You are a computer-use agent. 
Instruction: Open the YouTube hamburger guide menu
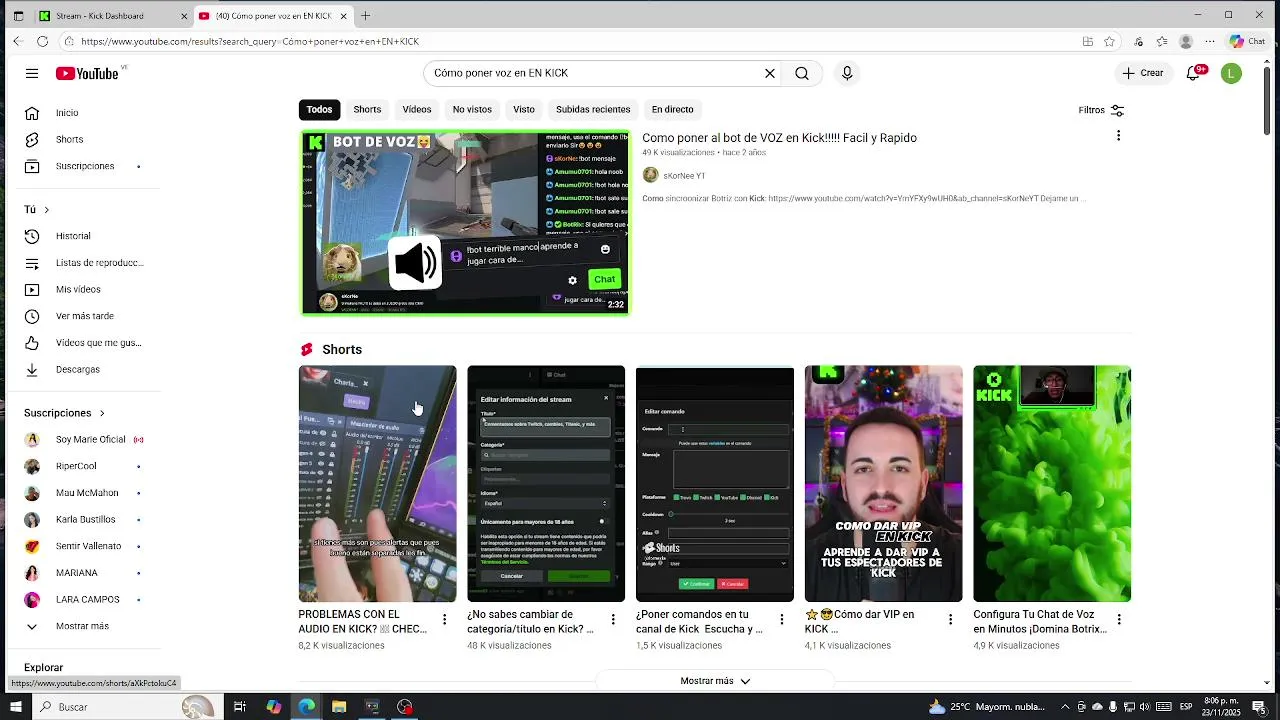32,73
